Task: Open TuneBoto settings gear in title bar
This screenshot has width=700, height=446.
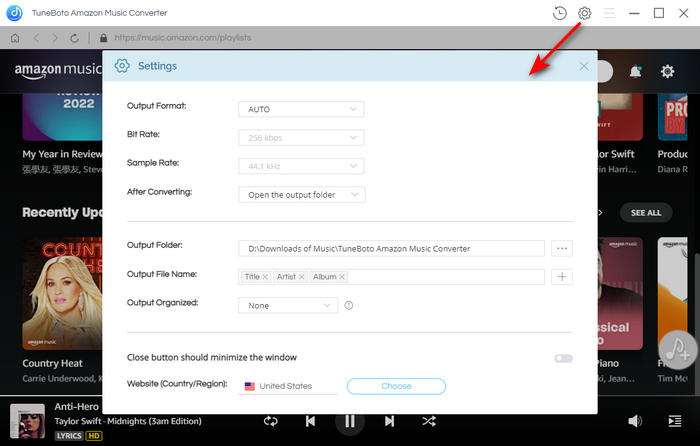Action: (x=584, y=13)
